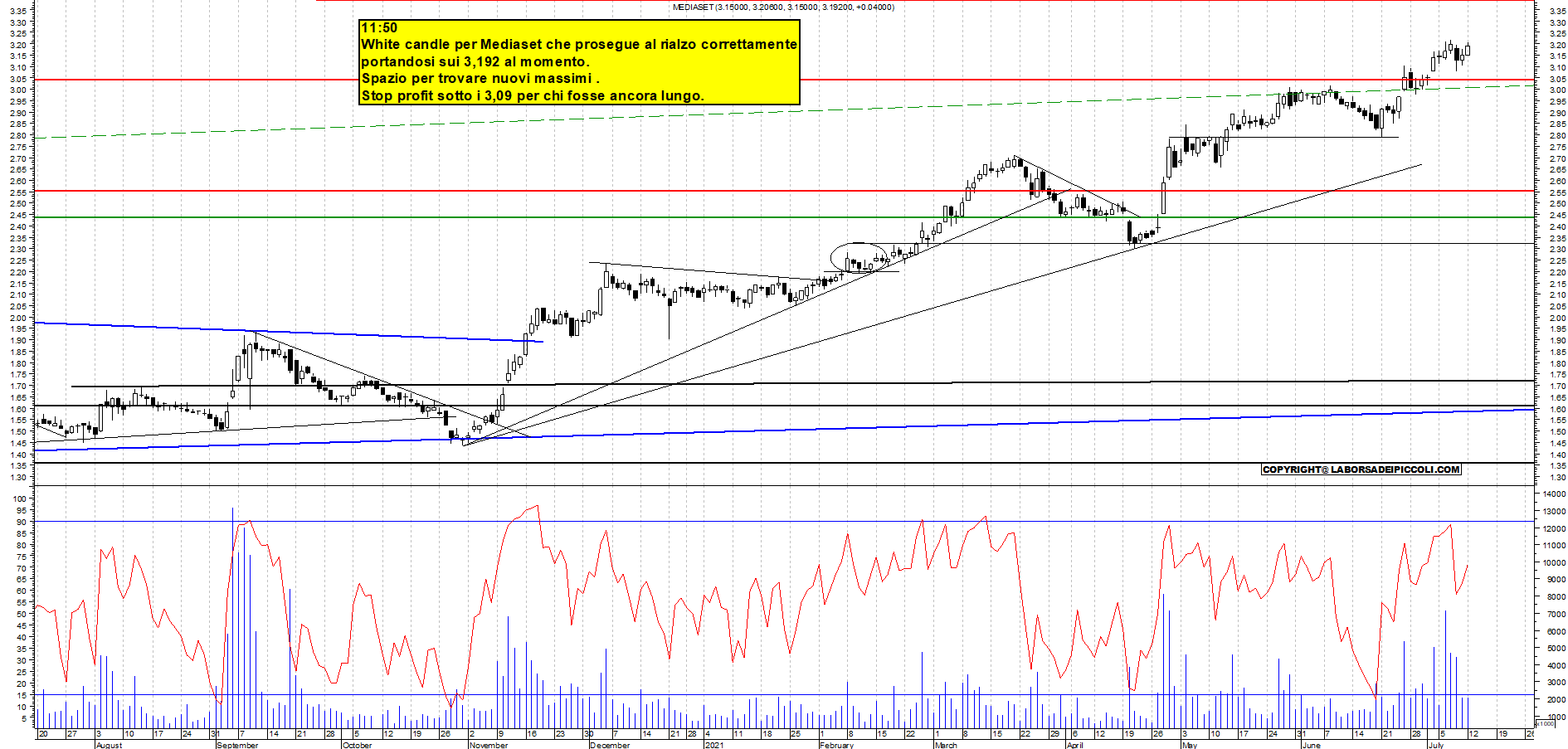Click the 'August' month label on time axis

[x=109, y=745]
